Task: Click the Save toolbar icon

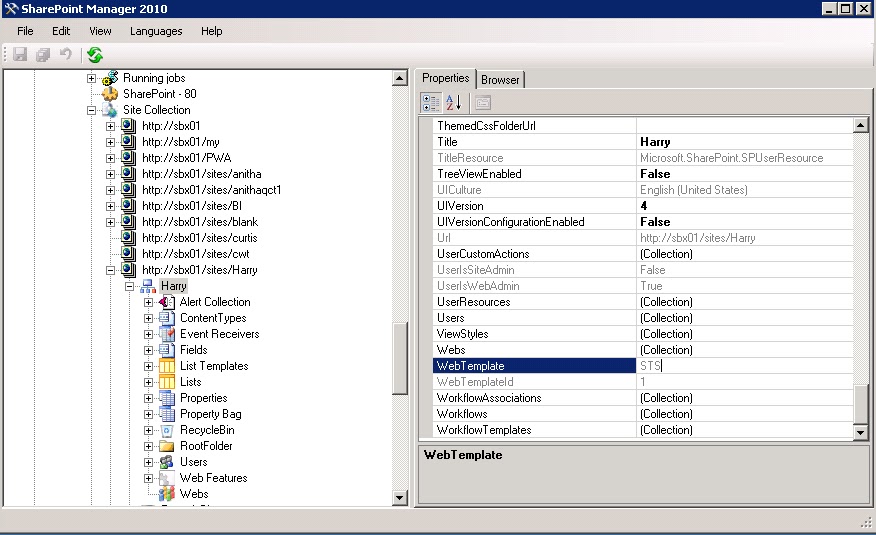Action: click(20, 54)
